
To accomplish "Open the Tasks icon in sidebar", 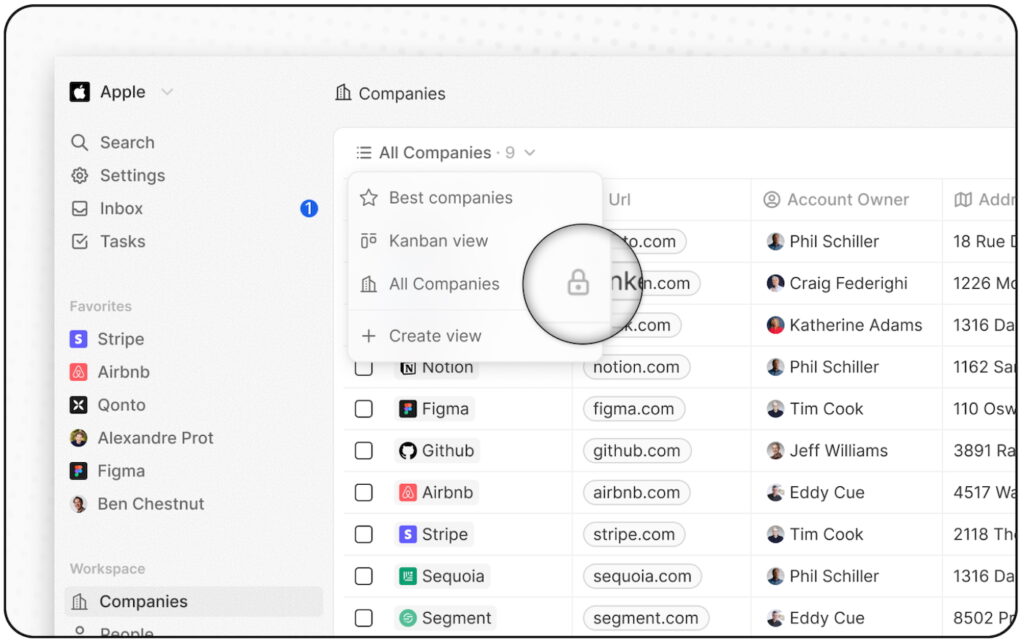I will 80,242.
